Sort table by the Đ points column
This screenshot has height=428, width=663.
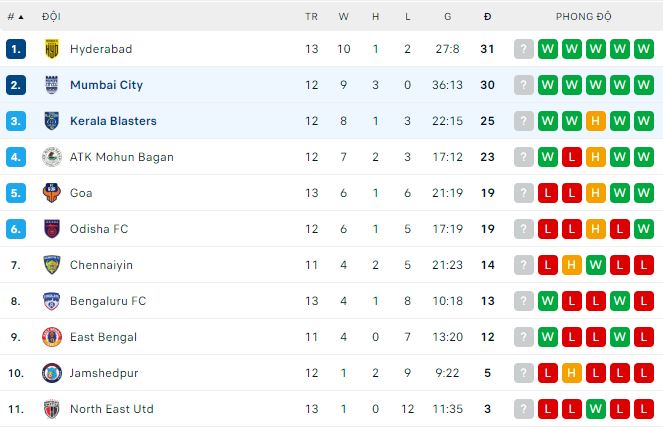(487, 17)
